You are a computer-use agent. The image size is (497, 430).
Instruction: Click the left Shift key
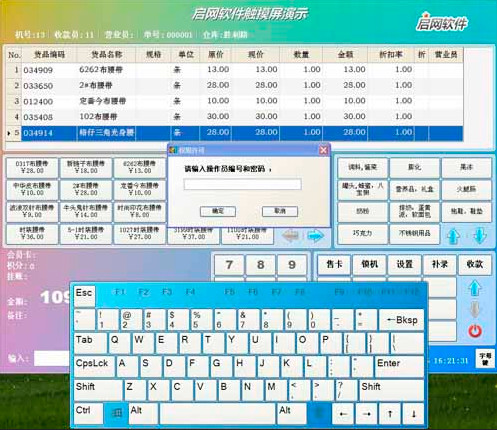(98, 390)
